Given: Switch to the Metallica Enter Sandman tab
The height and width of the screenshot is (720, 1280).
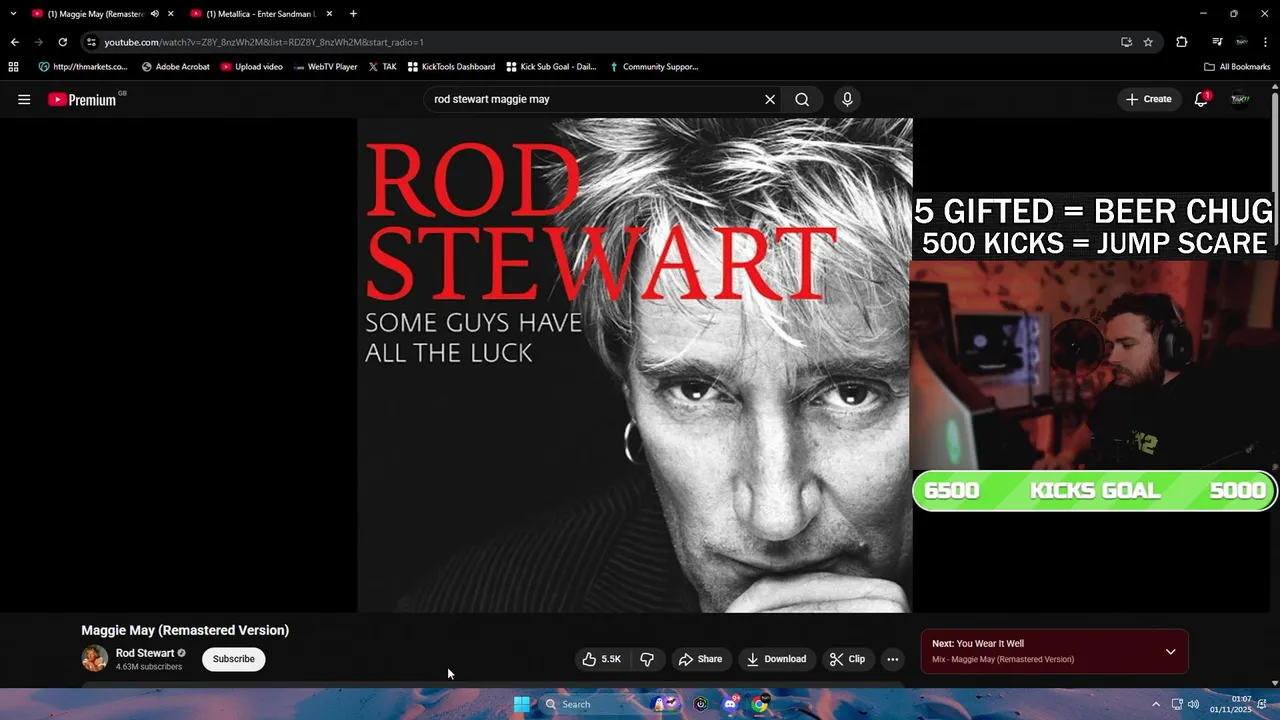Looking at the screenshot, I should coord(262,14).
